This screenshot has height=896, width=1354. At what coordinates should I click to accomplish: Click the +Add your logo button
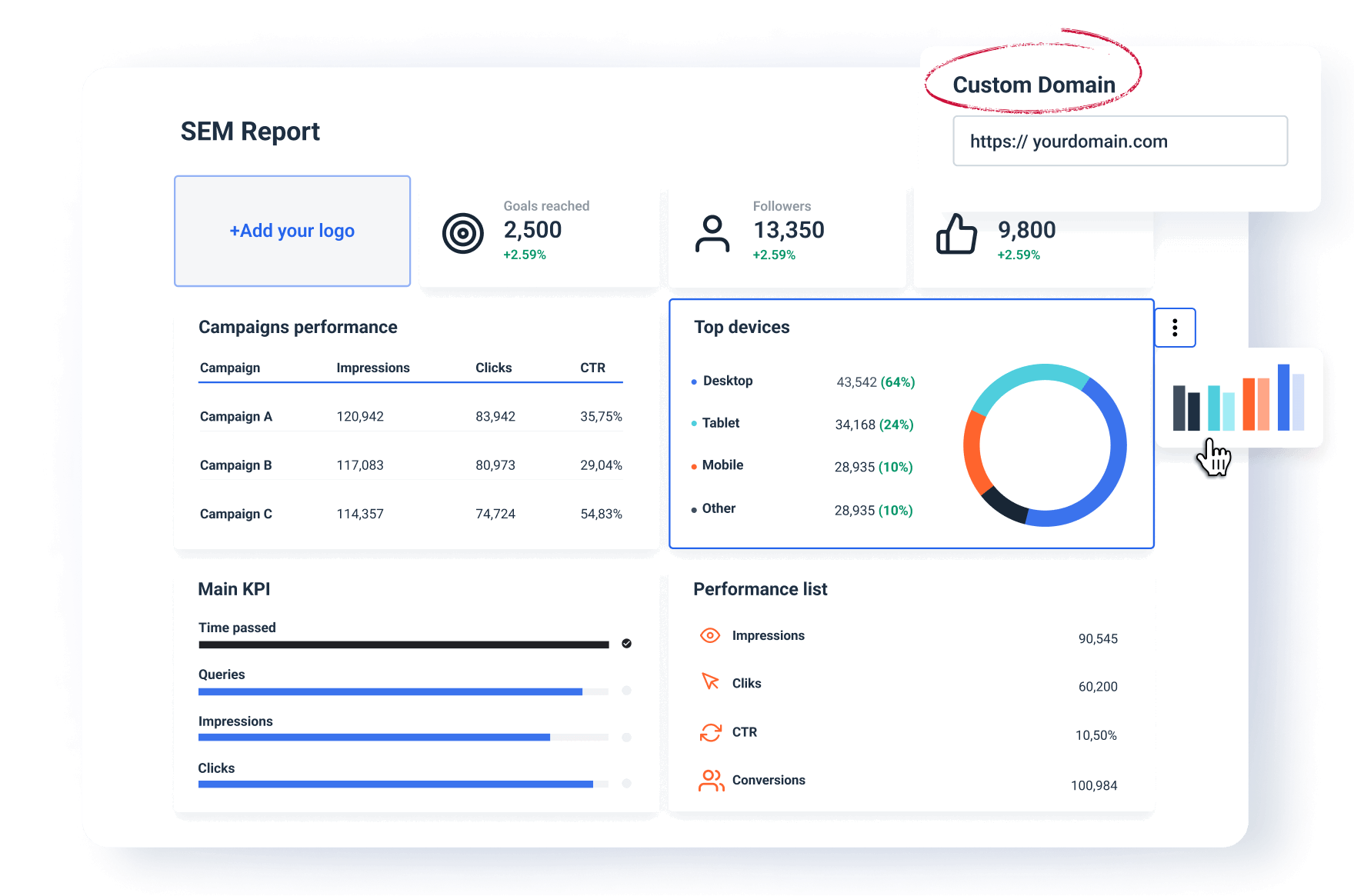(292, 231)
